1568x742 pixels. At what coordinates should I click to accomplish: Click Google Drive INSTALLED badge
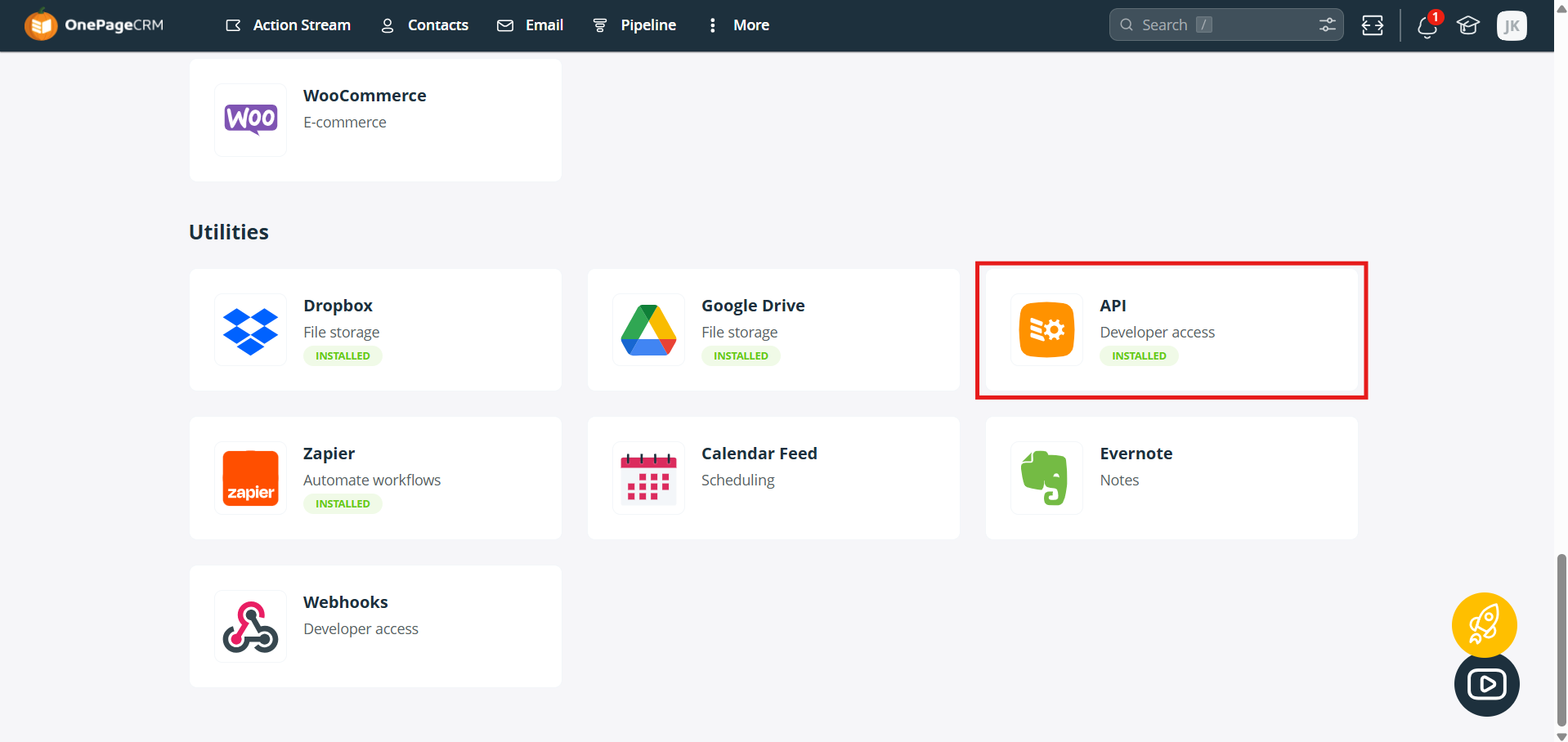(741, 356)
